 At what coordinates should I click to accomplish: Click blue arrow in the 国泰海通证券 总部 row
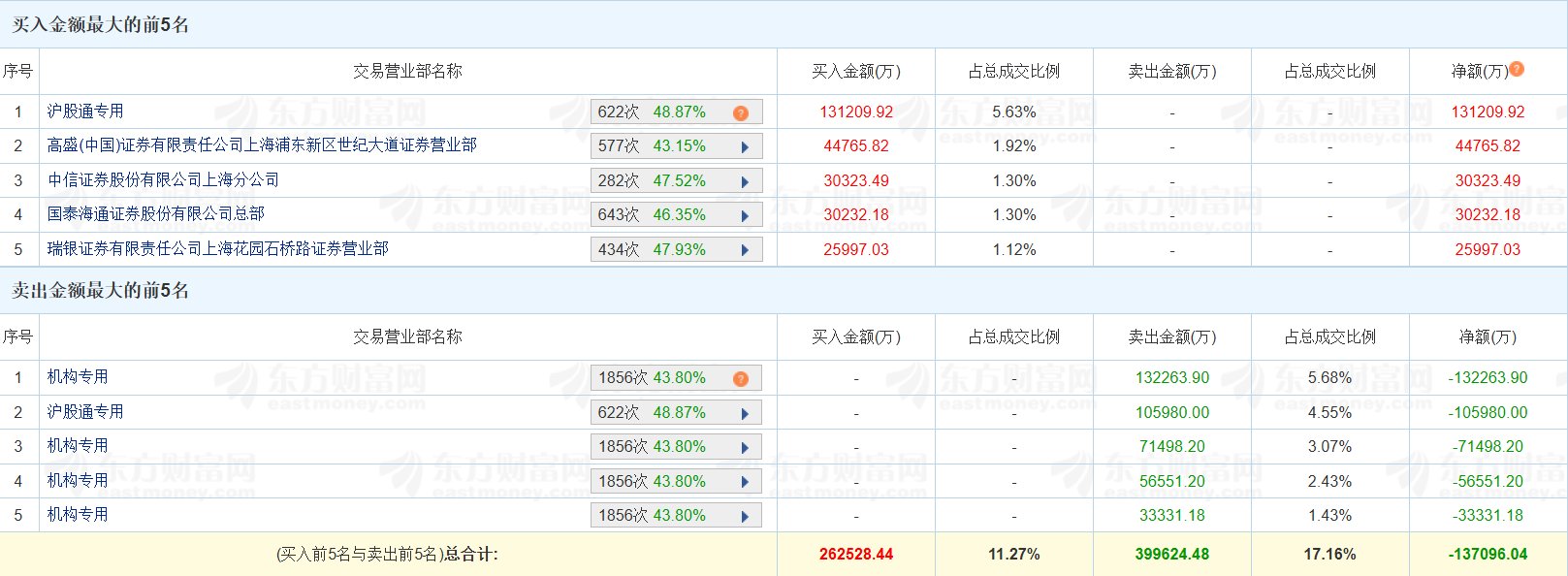(x=745, y=215)
